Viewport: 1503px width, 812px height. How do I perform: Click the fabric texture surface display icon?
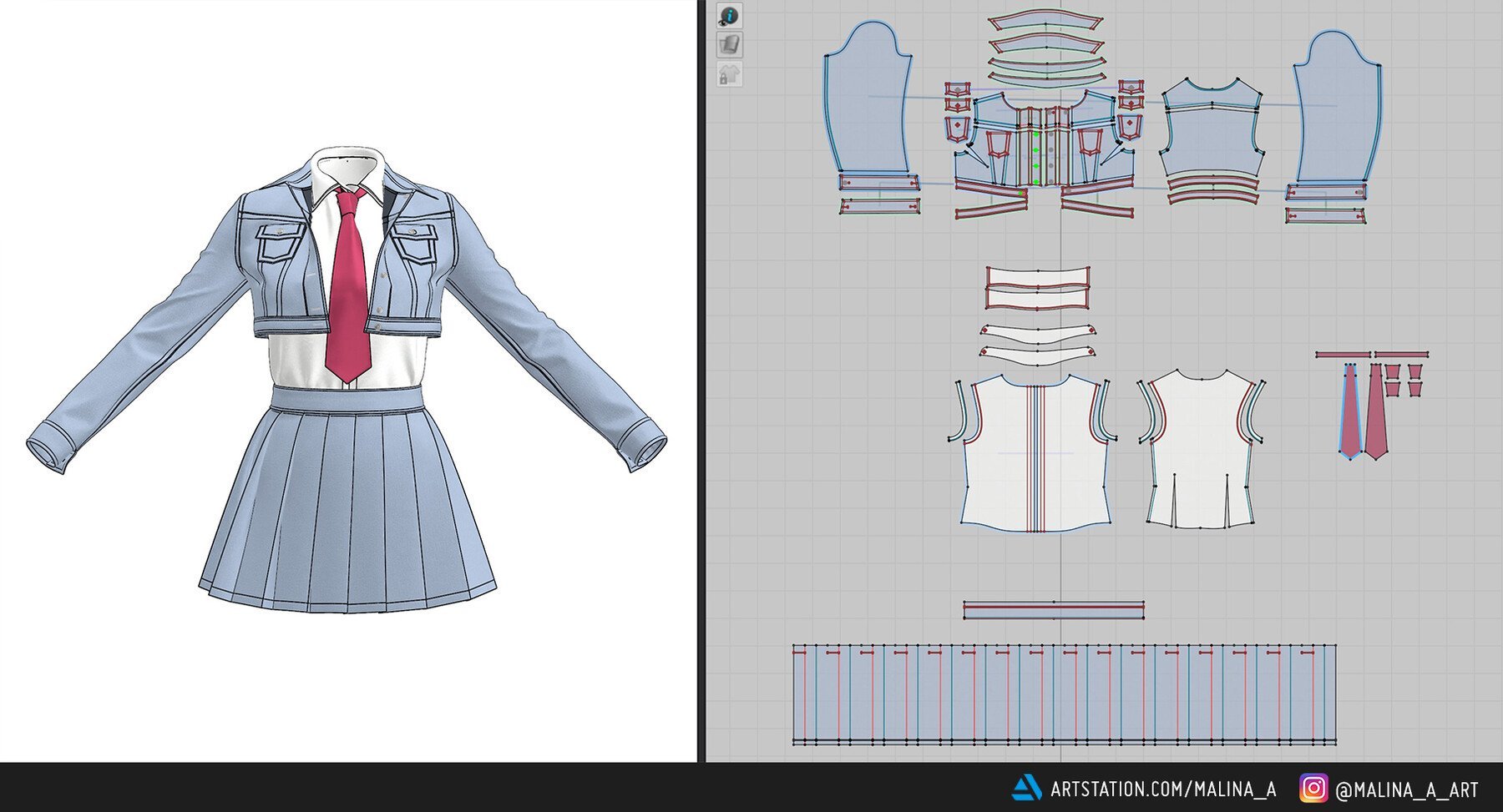729,45
